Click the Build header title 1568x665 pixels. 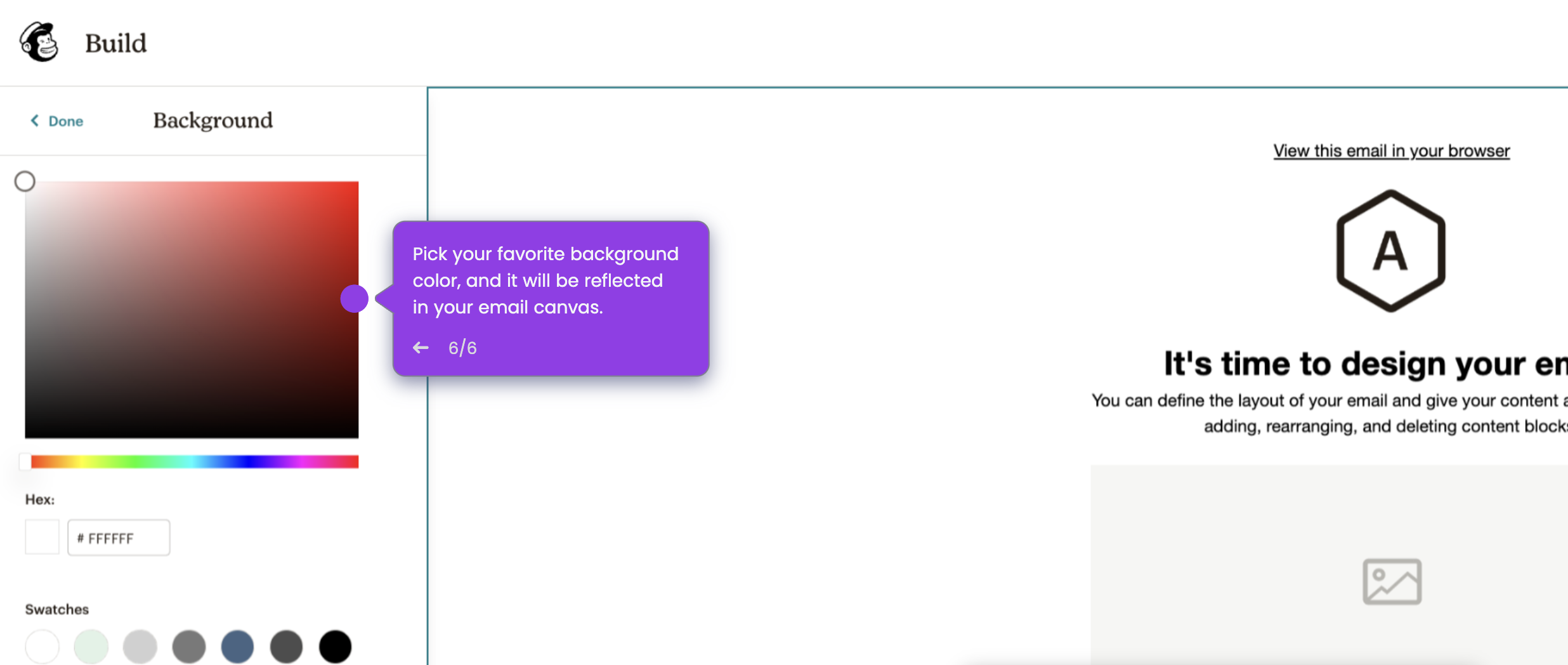(x=115, y=42)
